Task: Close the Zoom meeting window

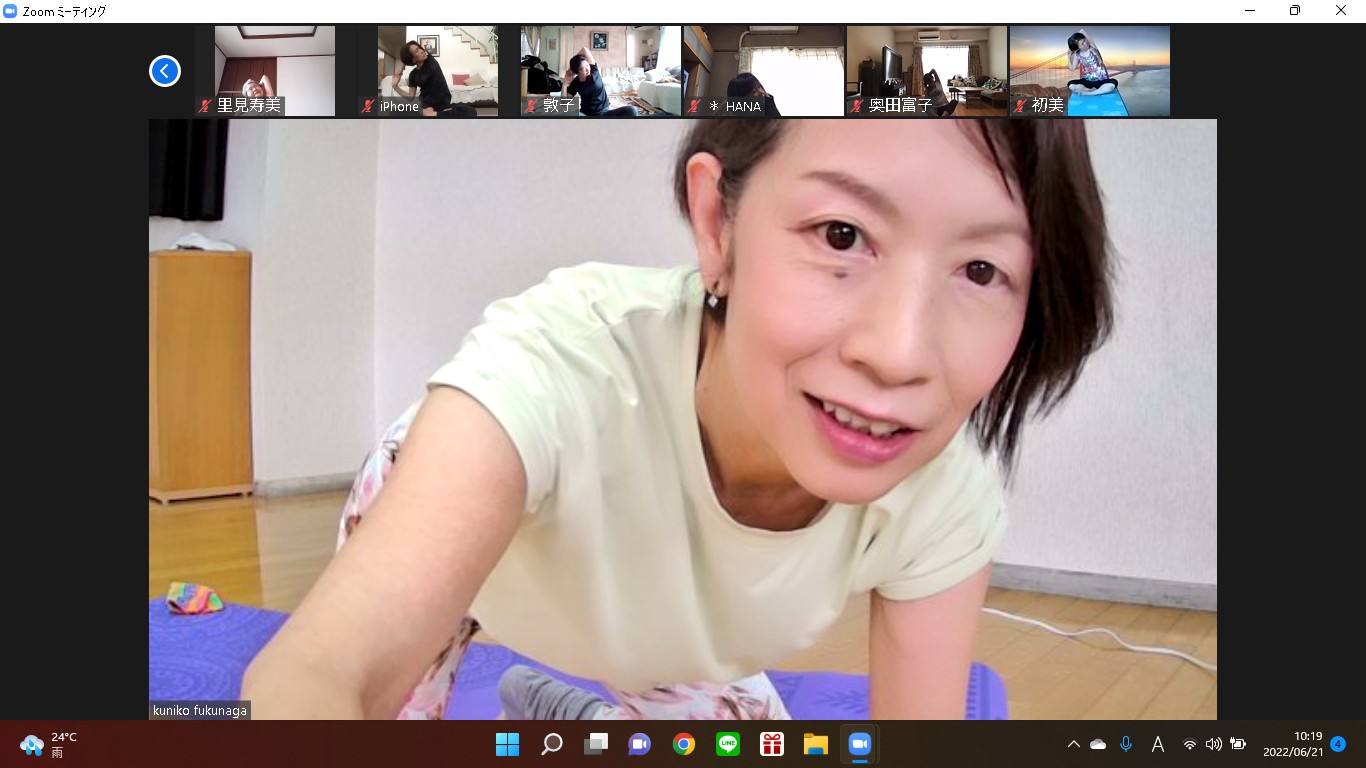Action: point(1341,11)
